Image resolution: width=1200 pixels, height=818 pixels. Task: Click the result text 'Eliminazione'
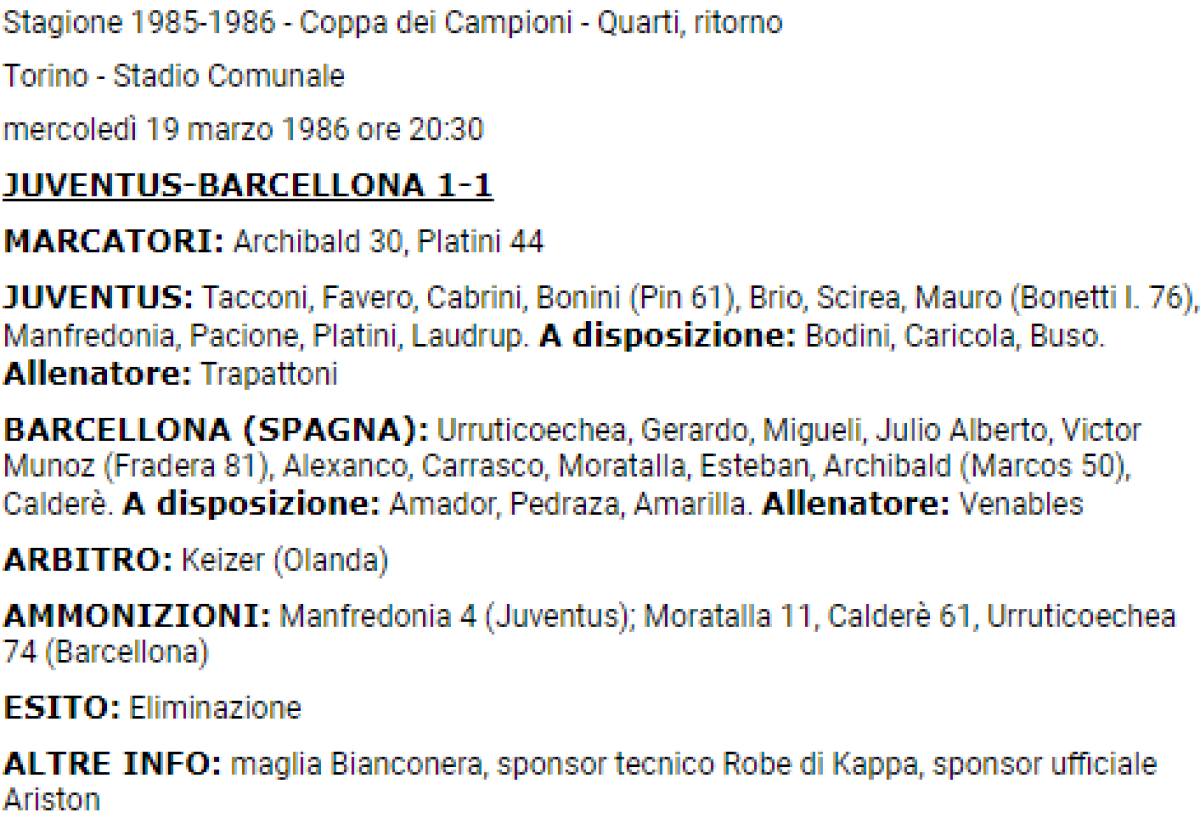pyautogui.click(x=215, y=709)
